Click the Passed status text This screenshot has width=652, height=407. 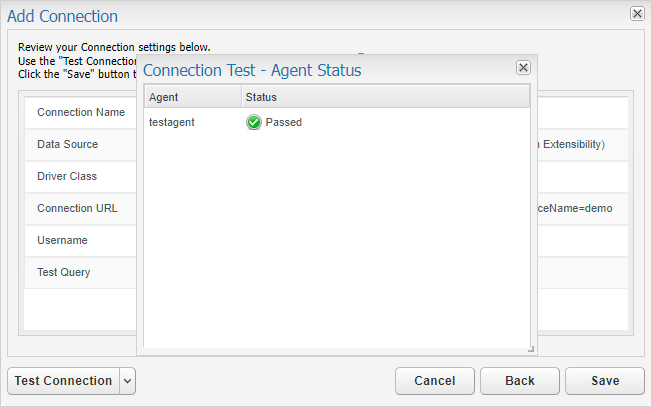(x=284, y=122)
